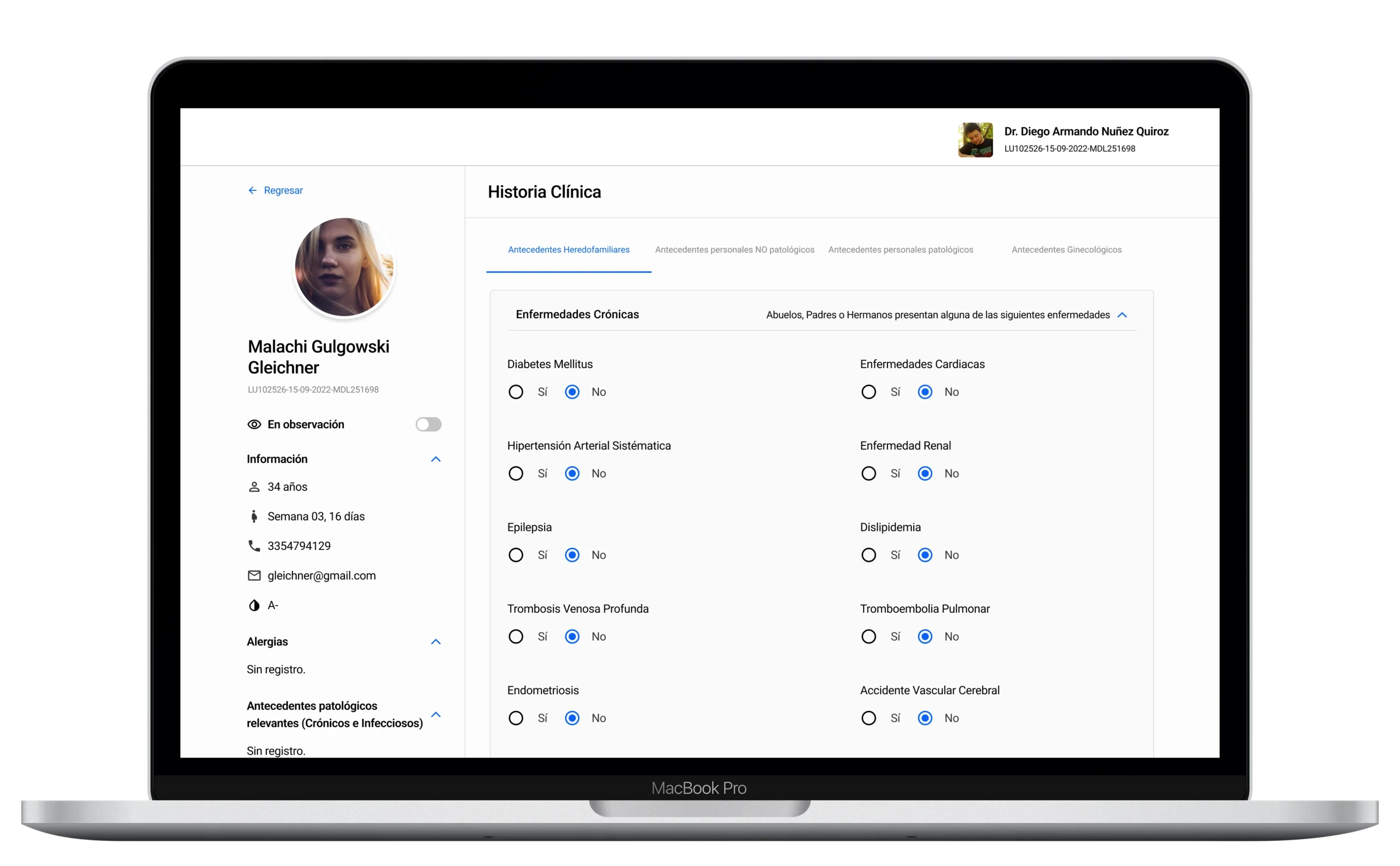Select Sí for Trombosis Venosa Profunda
Image resolution: width=1400 pixels, height=866 pixels.
[516, 636]
